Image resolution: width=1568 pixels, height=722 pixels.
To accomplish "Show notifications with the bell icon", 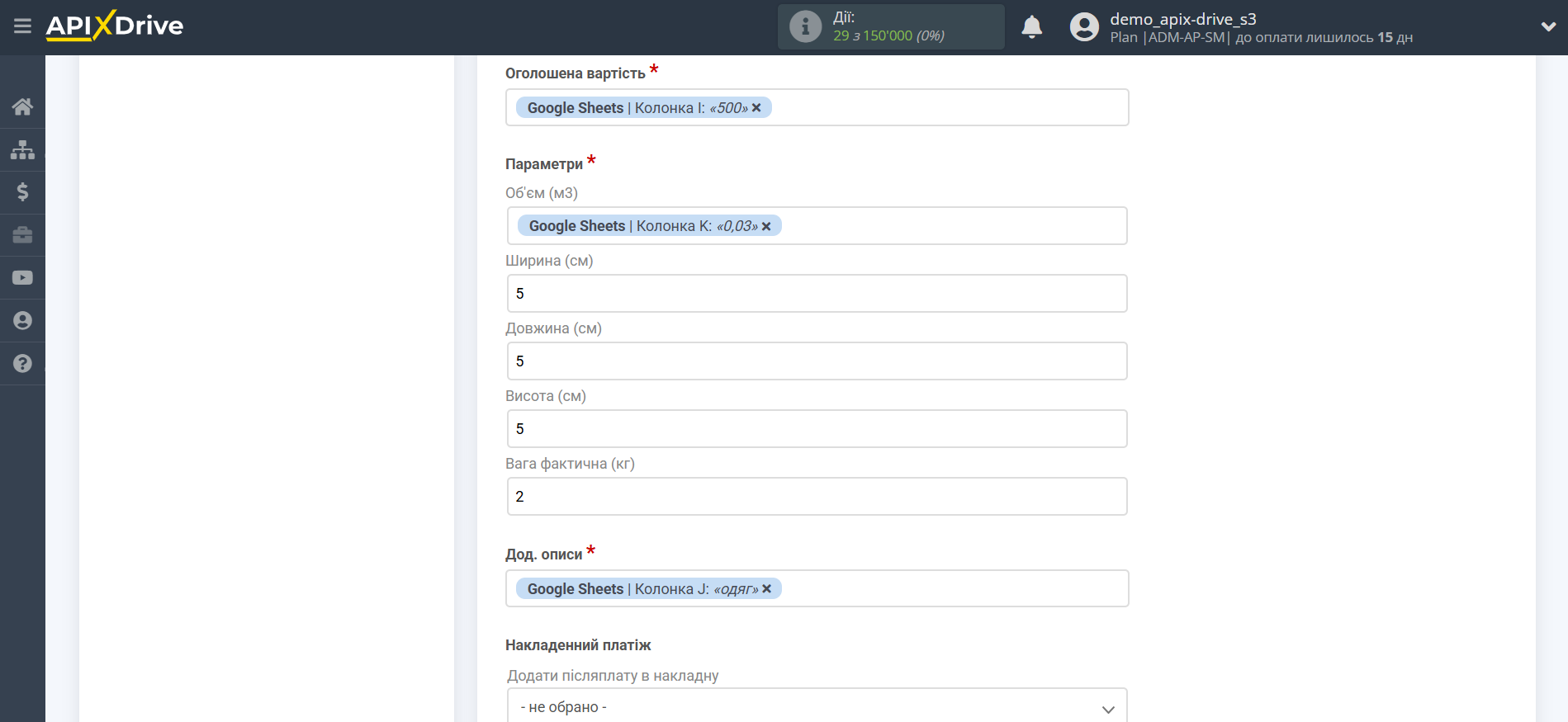I will pyautogui.click(x=1031, y=27).
